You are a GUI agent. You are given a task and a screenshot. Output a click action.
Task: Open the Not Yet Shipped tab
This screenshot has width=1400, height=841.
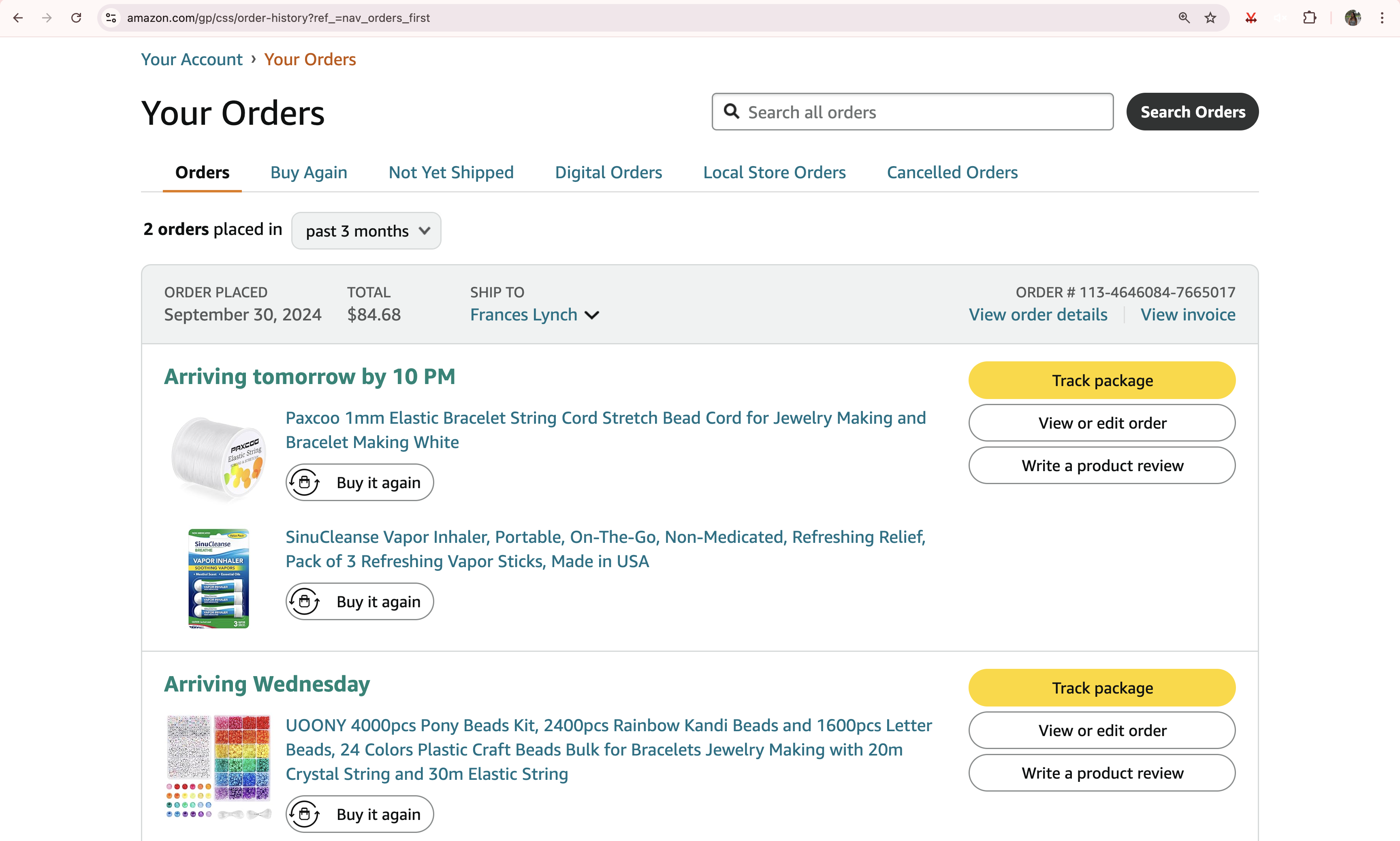(451, 172)
